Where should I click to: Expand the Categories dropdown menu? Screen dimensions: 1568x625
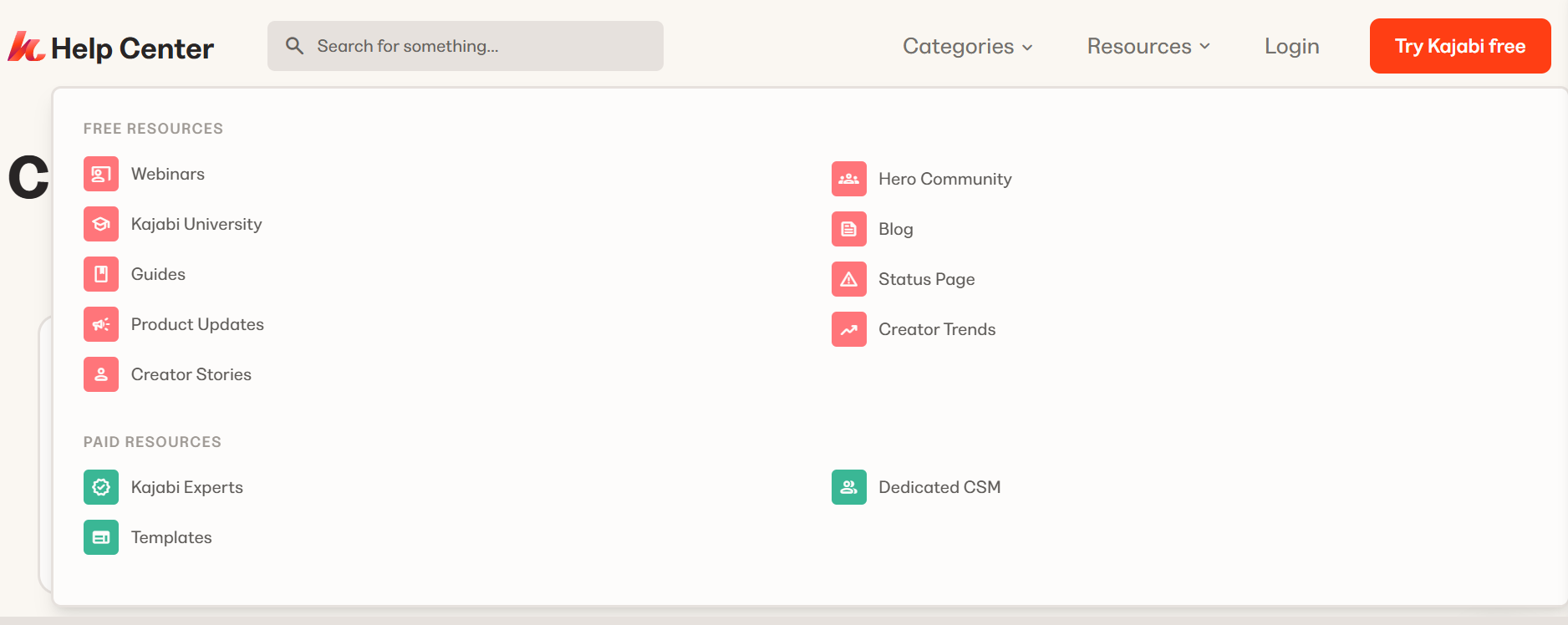point(968,46)
